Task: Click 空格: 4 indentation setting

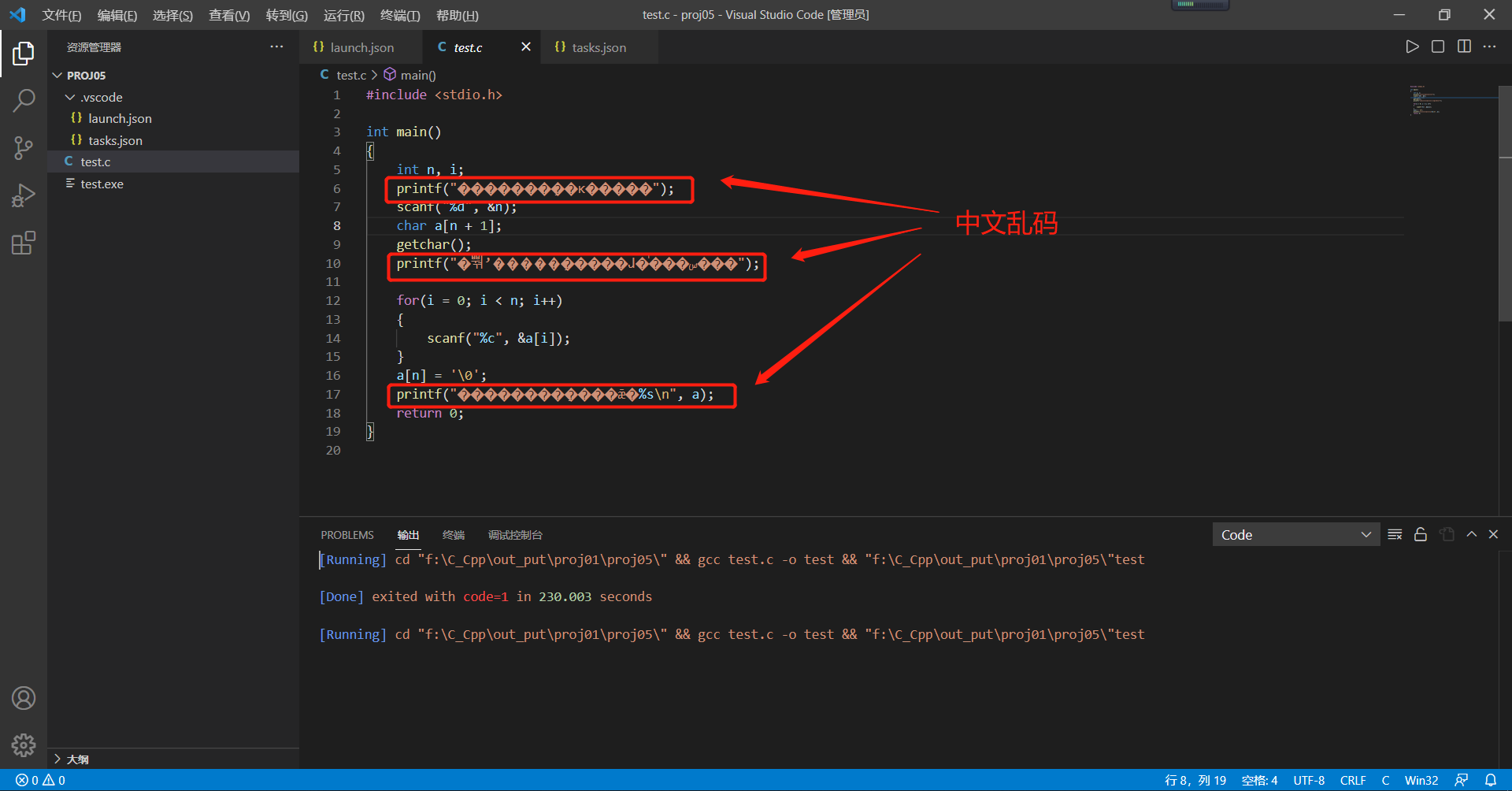Action: (x=1259, y=780)
